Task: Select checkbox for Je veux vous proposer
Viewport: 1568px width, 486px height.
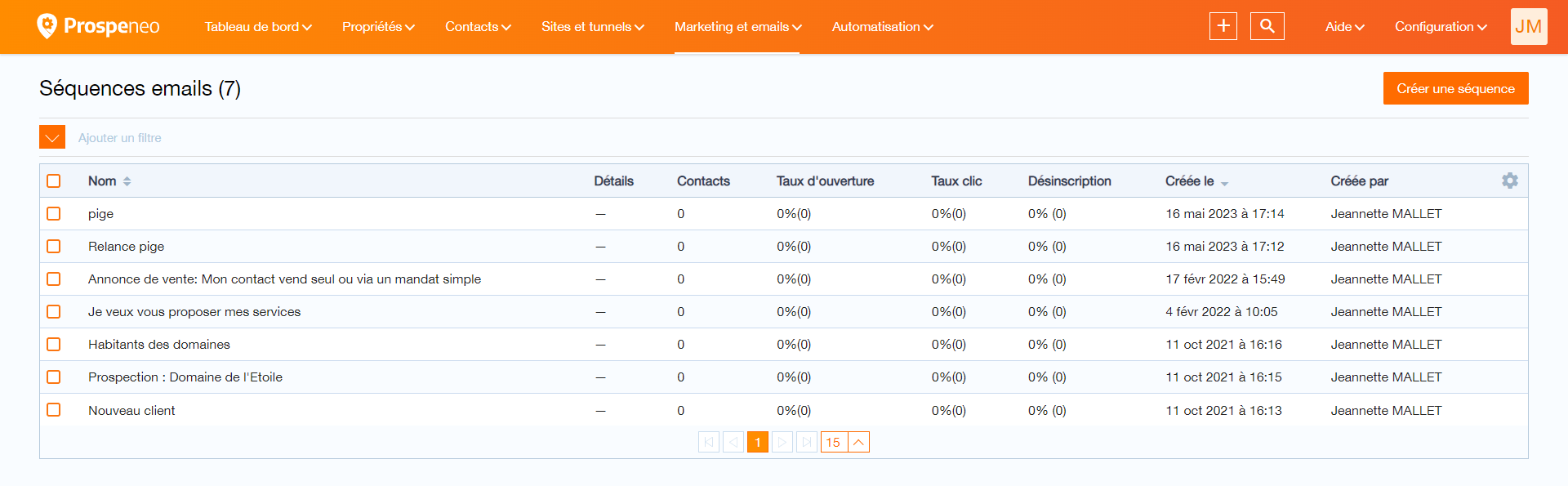Action: tap(54, 311)
